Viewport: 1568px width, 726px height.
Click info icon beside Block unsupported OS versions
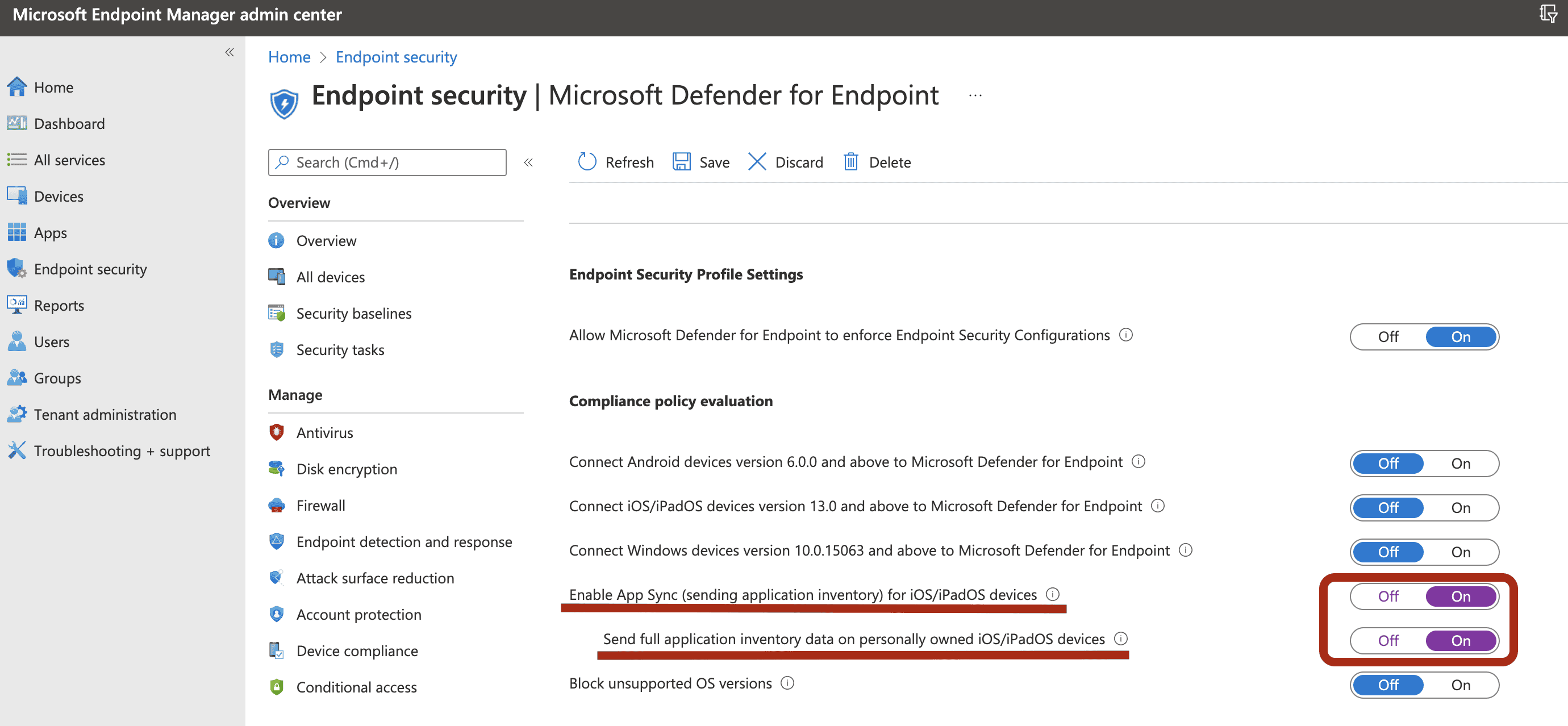[787, 683]
